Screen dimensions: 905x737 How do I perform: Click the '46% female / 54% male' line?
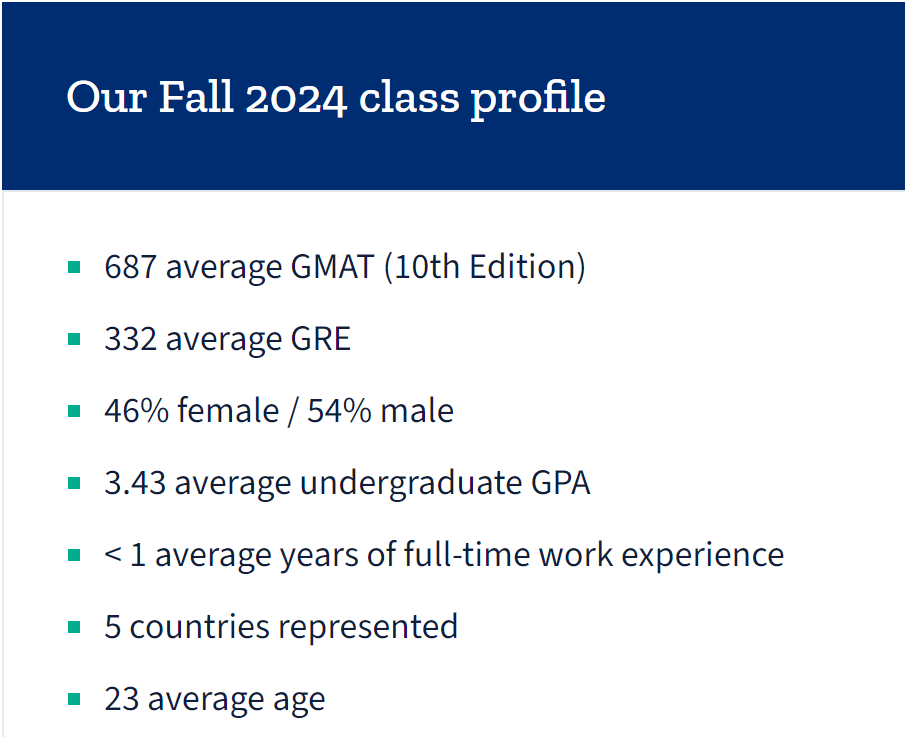pyautogui.click(x=279, y=411)
